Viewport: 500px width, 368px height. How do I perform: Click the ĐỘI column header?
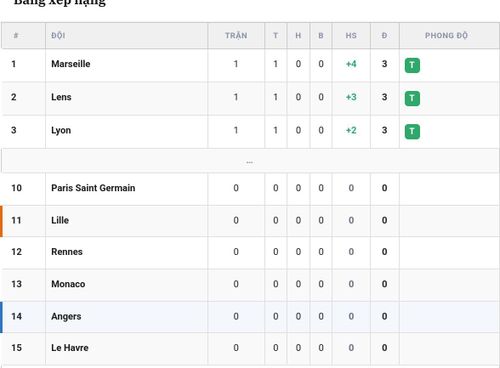click(58, 36)
